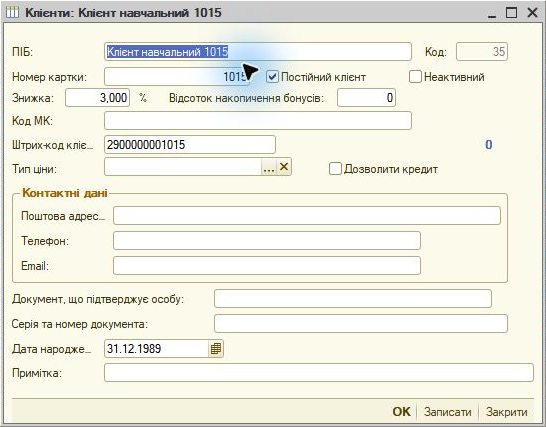Click the read-only Код field showing 35

[x=482, y=52]
